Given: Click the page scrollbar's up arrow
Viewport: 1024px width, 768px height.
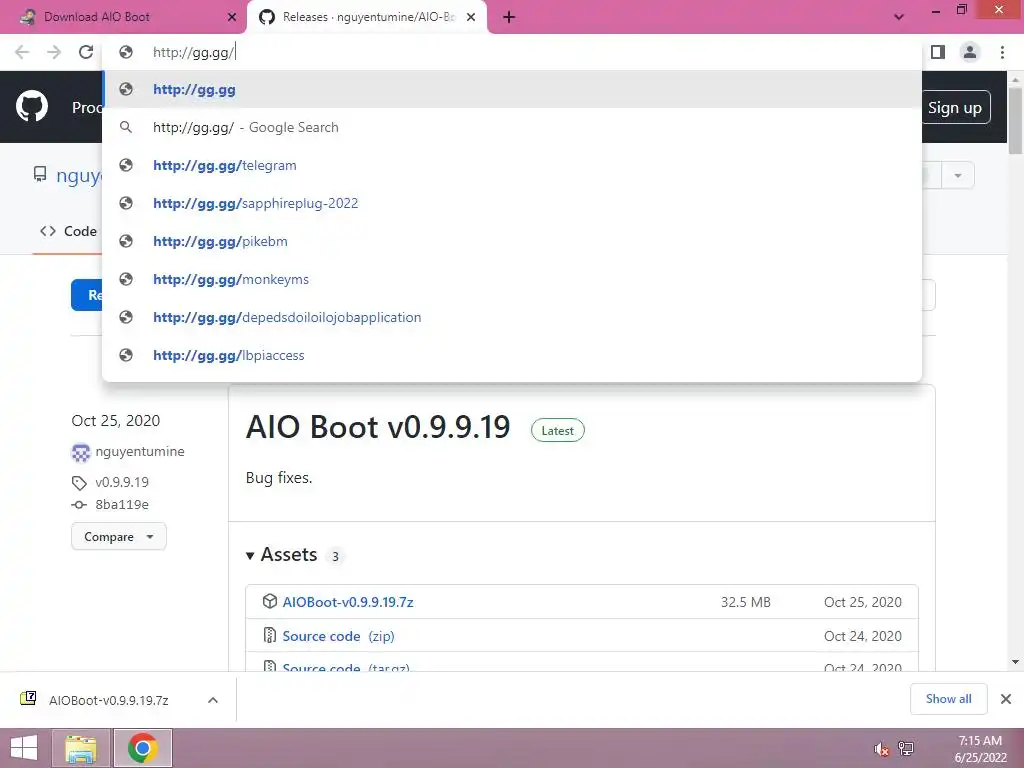Looking at the screenshot, I should pyautogui.click(x=1015, y=79).
